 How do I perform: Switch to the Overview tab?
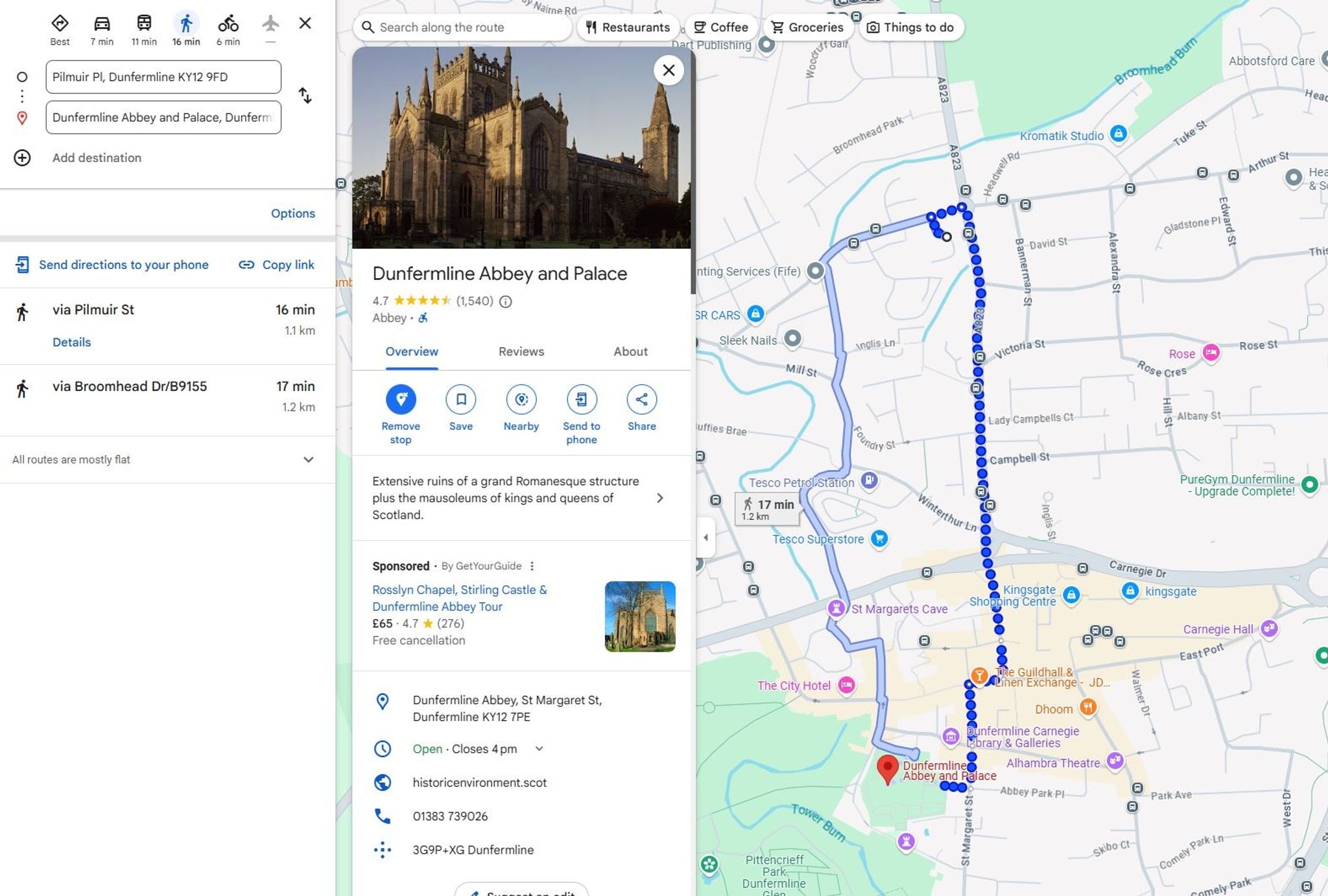point(412,351)
